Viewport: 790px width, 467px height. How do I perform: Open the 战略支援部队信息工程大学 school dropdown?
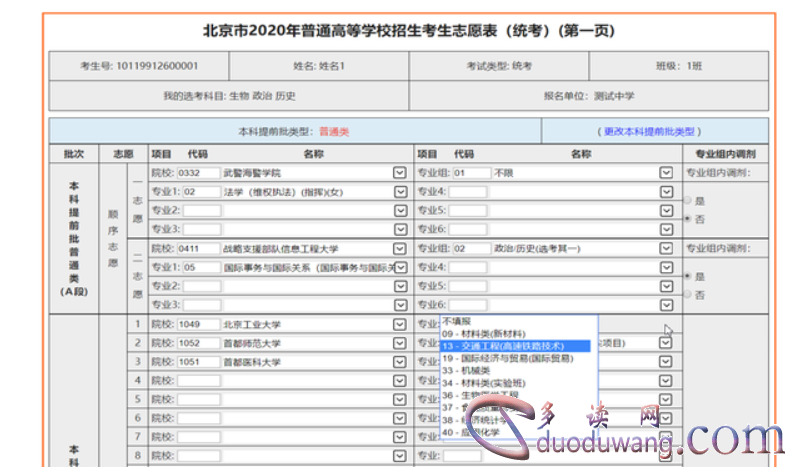pyautogui.click(x=401, y=249)
